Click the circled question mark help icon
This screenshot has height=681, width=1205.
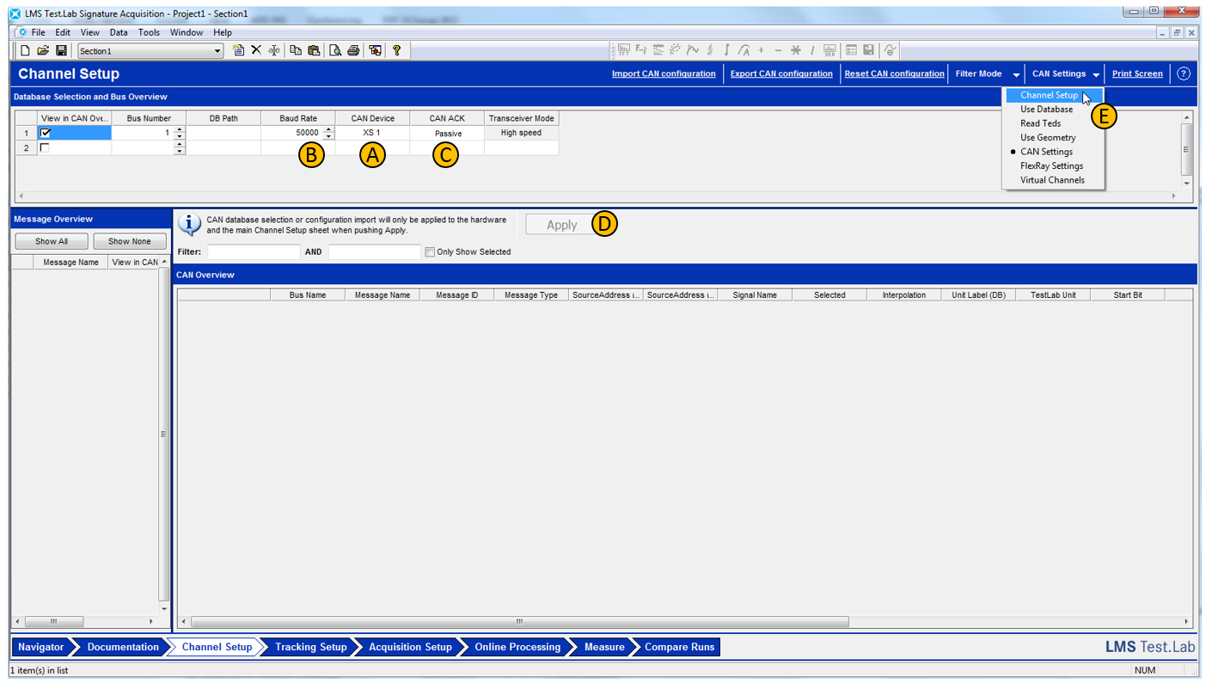1183,74
